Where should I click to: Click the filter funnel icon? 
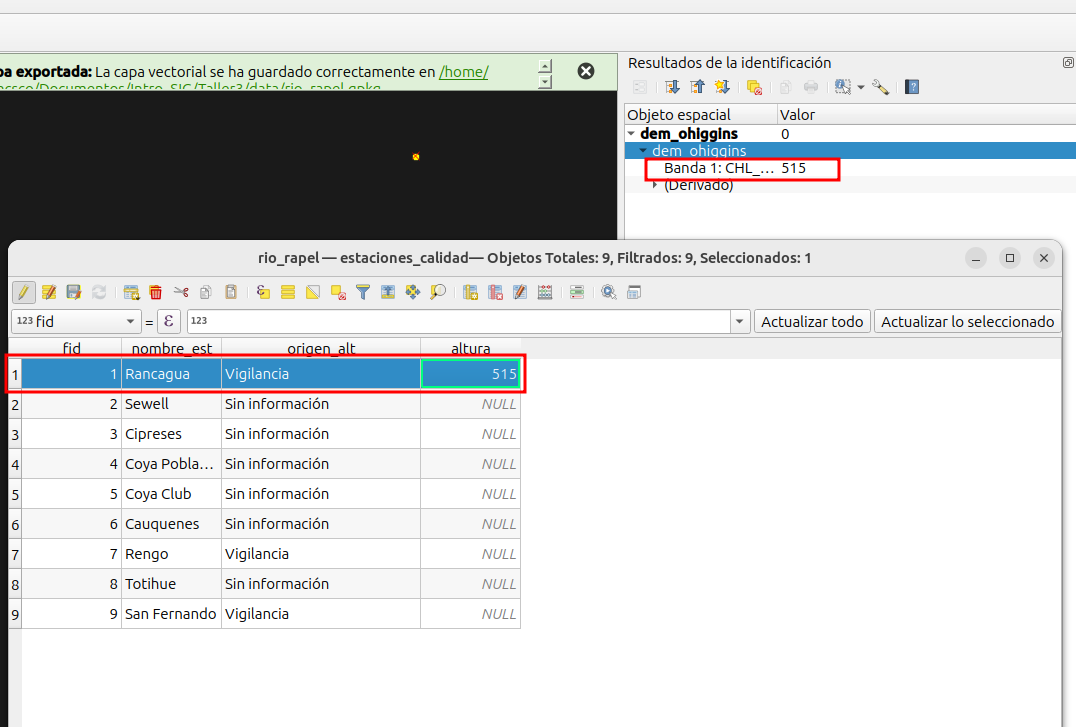click(x=363, y=292)
